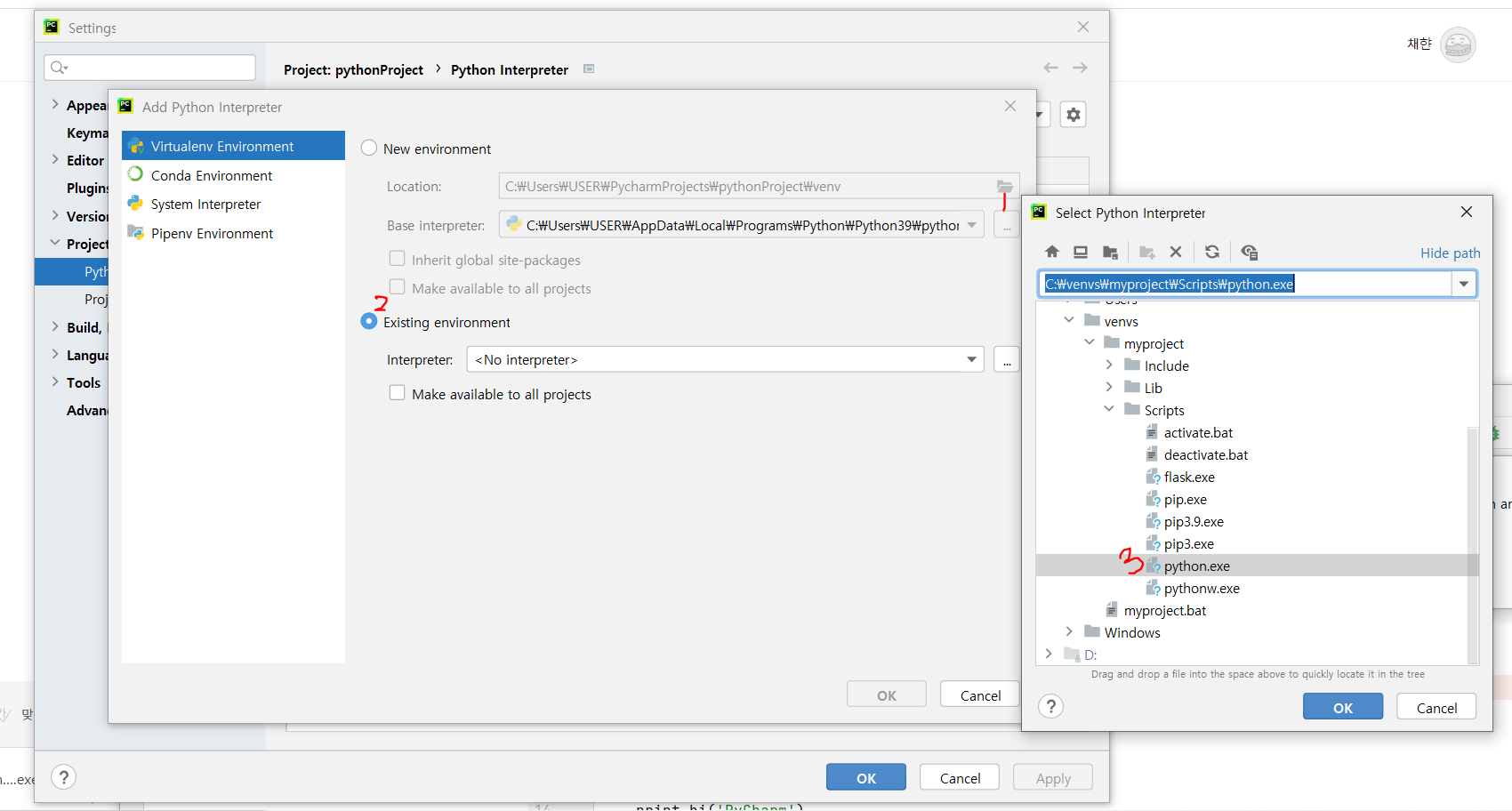Expand the Include folder
This screenshot has width=1512, height=811.
[1109, 365]
